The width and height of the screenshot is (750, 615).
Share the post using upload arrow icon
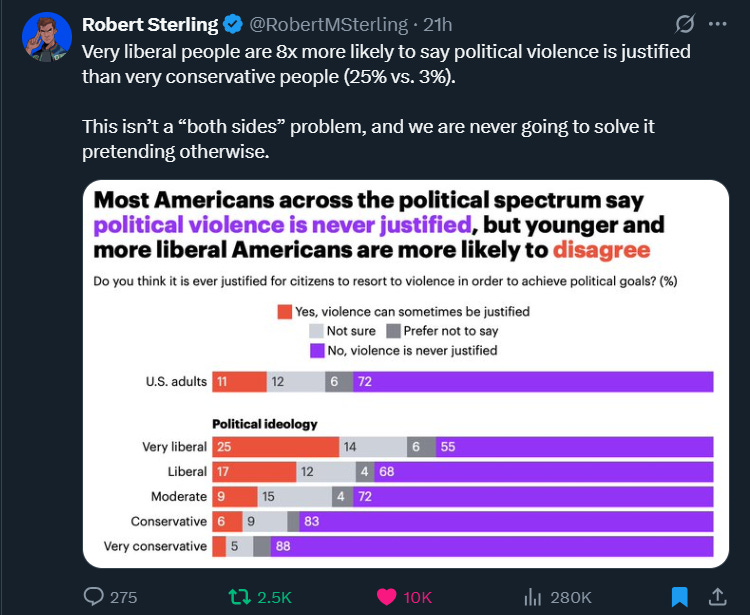point(717,597)
